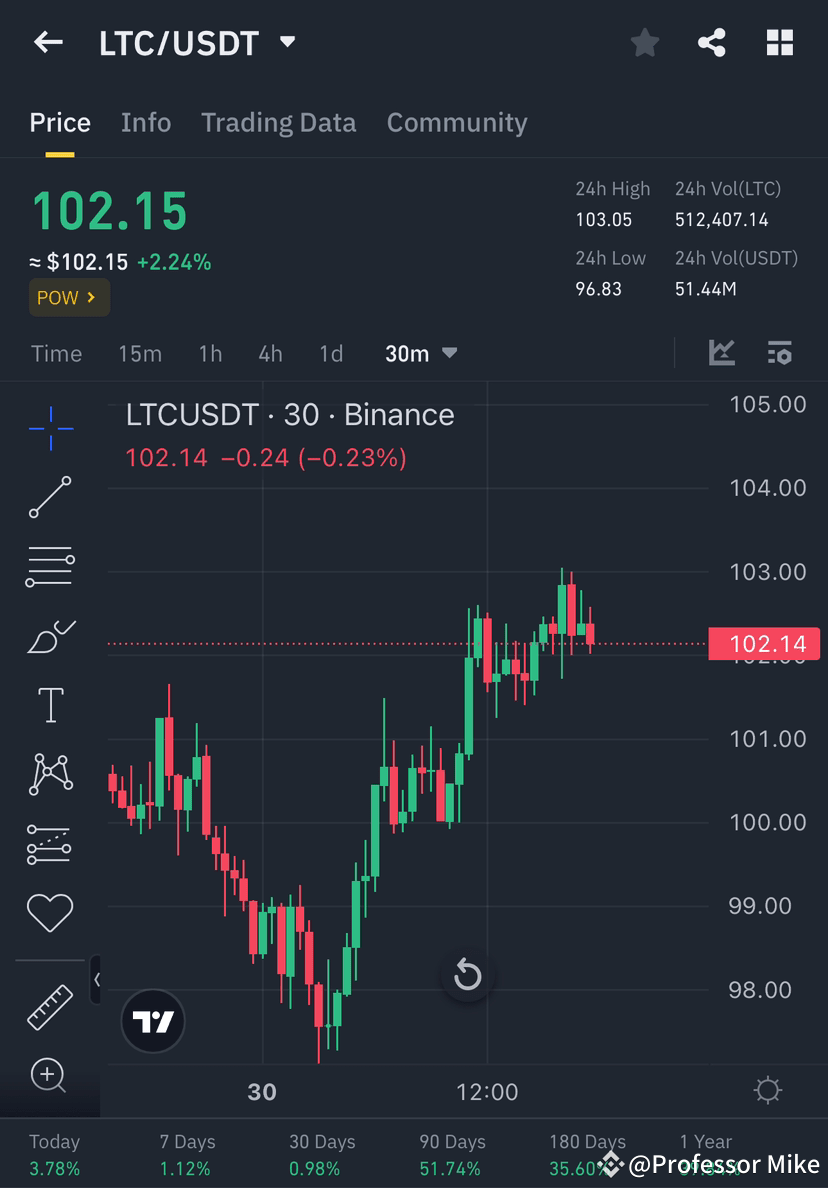Select the crosshair cursor tool
Image resolution: width=828 pixels, height=1188 pixels.
click(49, 428)
